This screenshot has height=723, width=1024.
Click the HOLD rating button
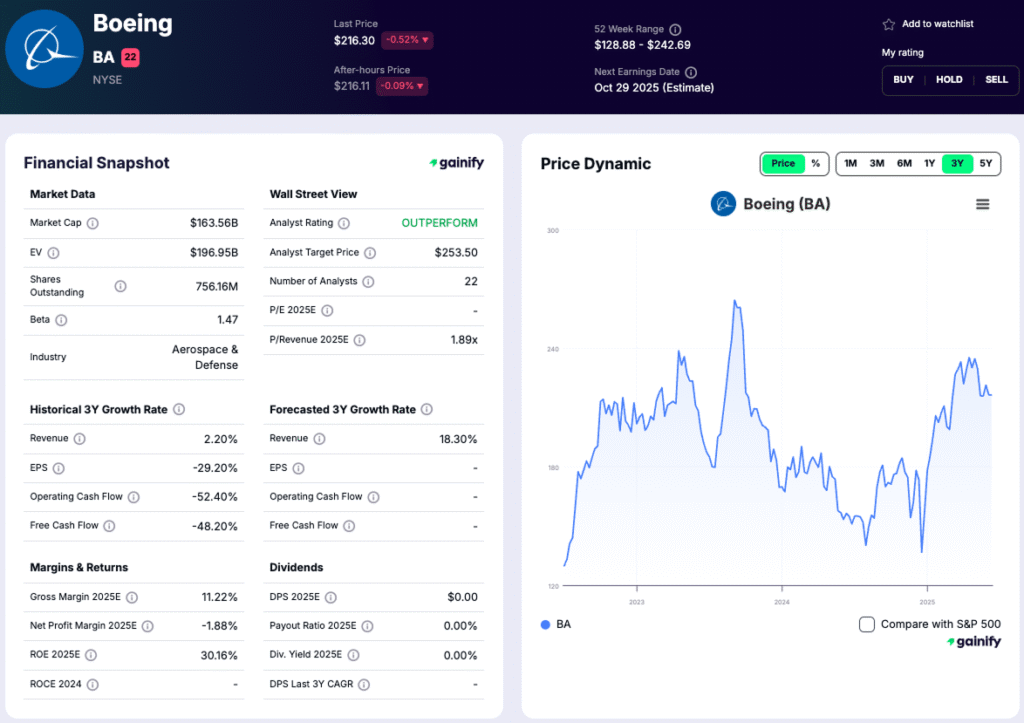(949, 80)
